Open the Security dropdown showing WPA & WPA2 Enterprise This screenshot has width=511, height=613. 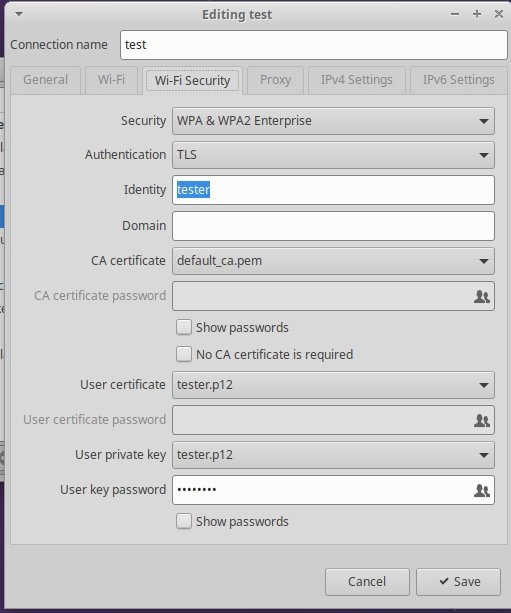click(333, 121)
